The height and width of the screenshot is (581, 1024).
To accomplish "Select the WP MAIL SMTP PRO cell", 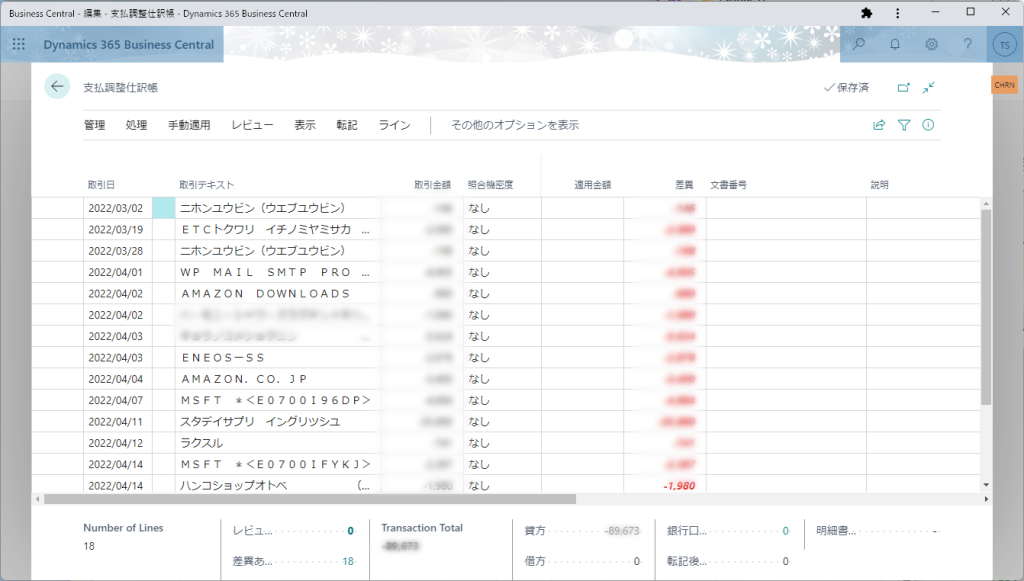I will pos(278,272).
